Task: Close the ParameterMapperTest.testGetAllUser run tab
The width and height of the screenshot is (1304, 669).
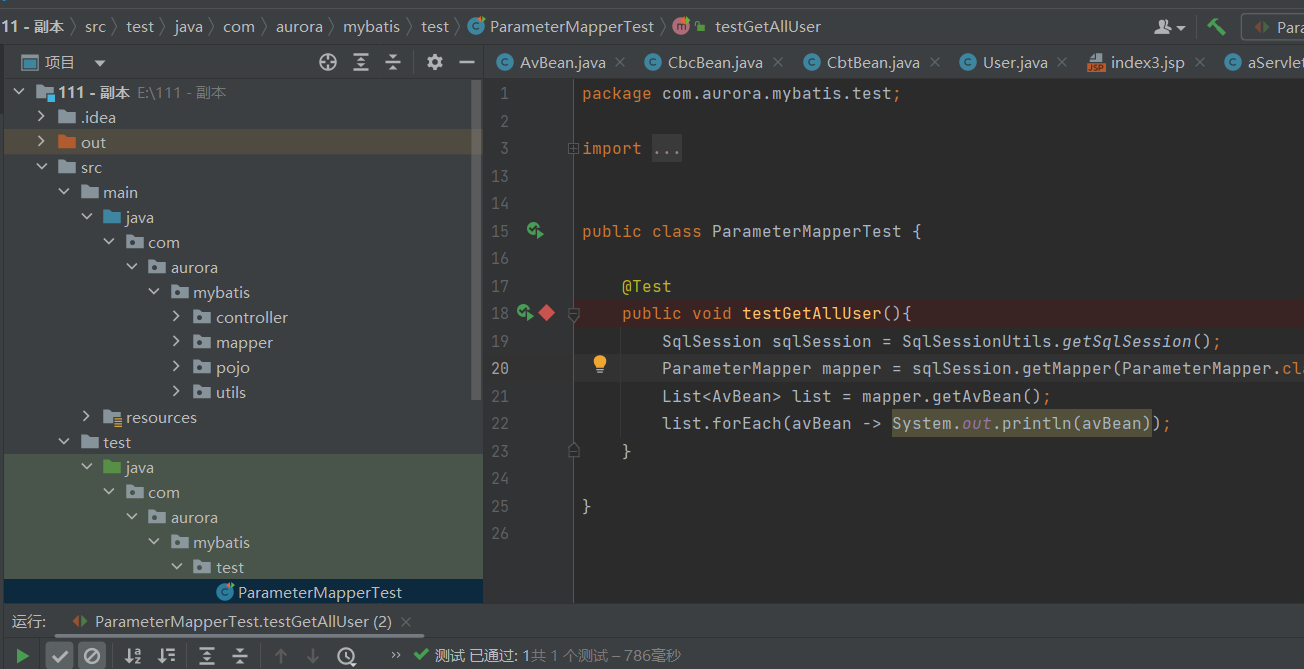Action: tap(406, 621)
